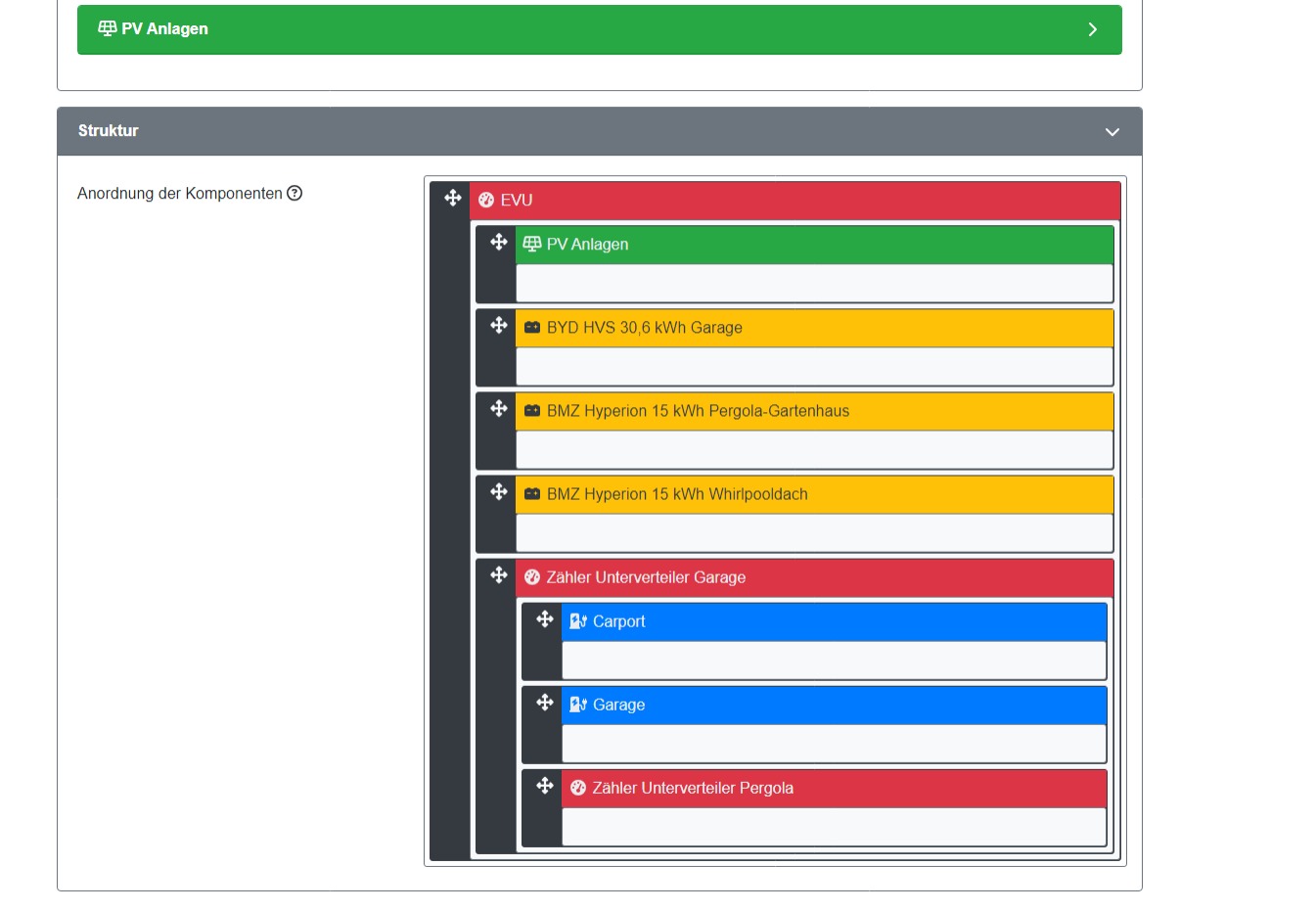1316x911 pixels.
Task: Select the EVU root node in the tree
Action: click(x=517, y=201)
